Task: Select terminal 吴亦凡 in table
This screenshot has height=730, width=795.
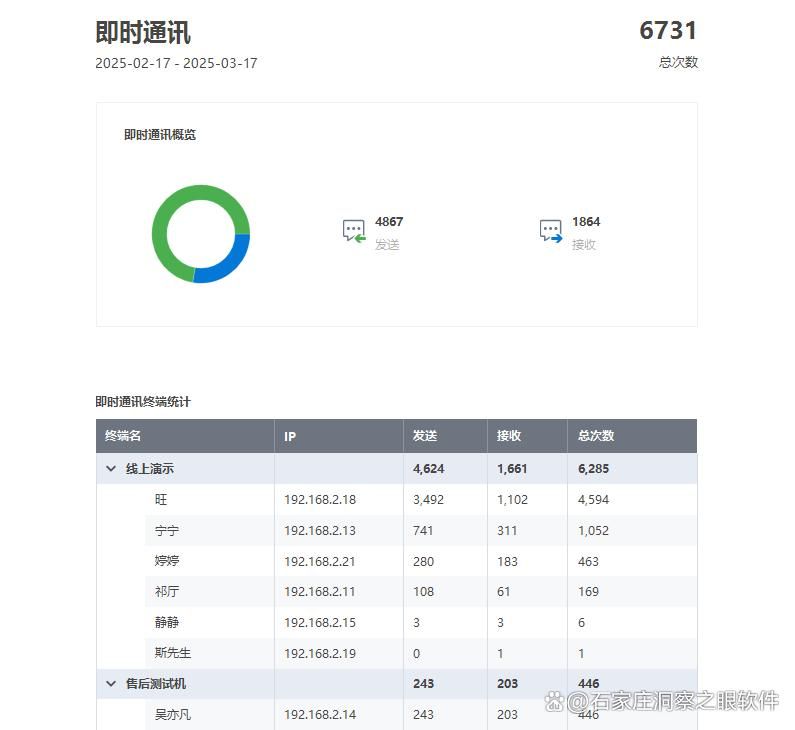Action: coord(173,715)
